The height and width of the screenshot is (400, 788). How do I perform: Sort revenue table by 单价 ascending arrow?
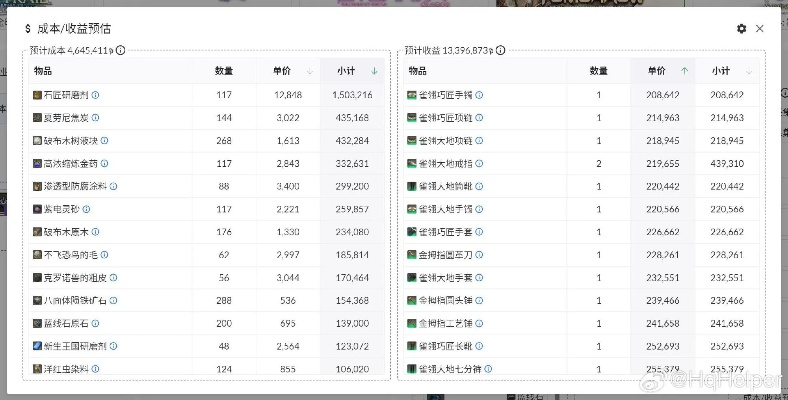click(684, 71)
